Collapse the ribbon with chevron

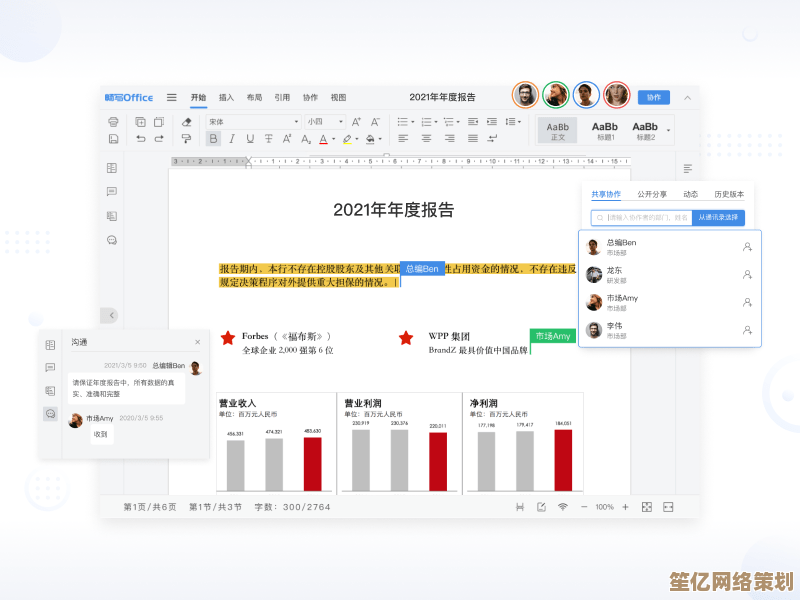[687, 97]
